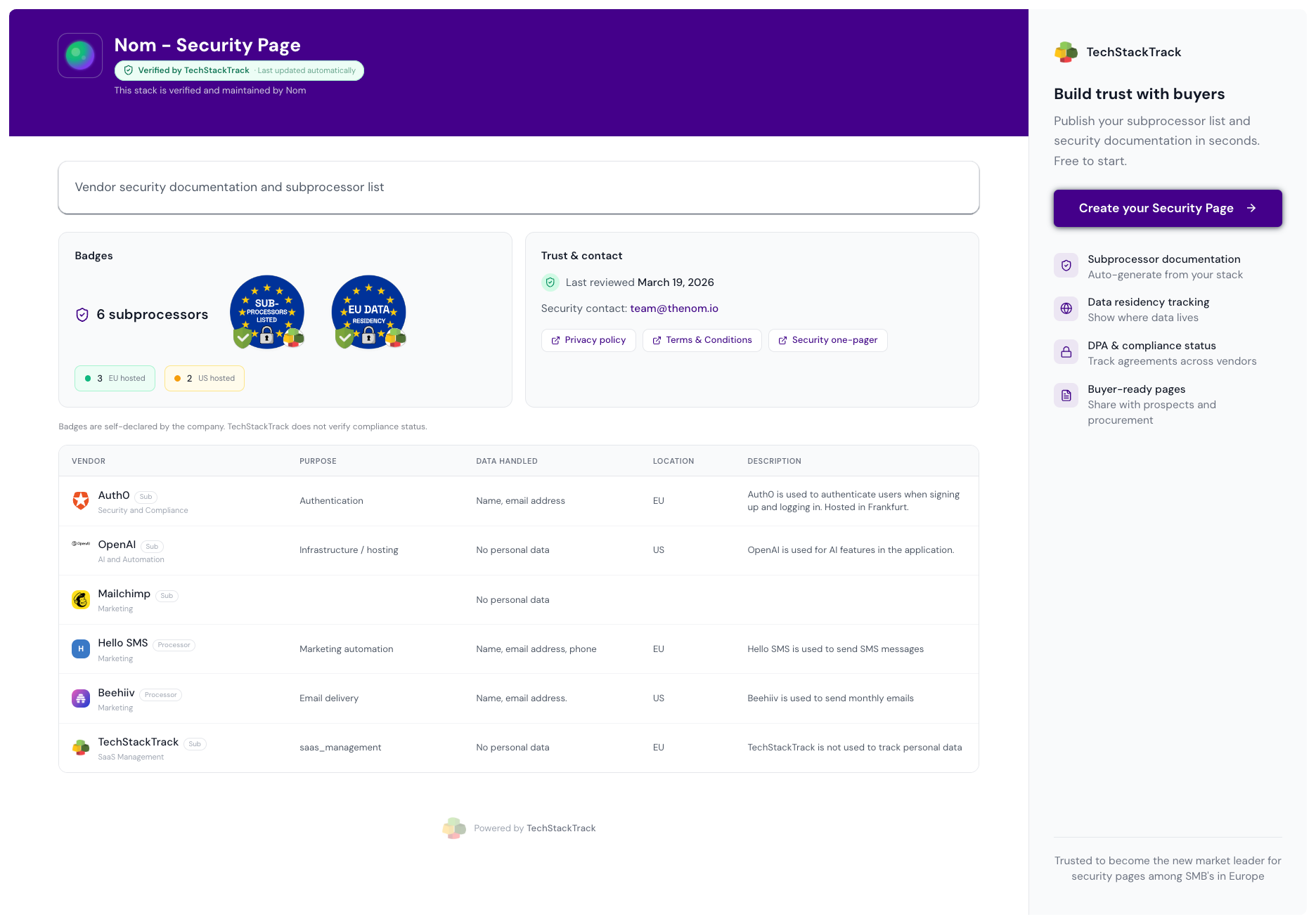Open the Terms & Conditions link
Screen dimensions: 1316x924
pos(702,340)
